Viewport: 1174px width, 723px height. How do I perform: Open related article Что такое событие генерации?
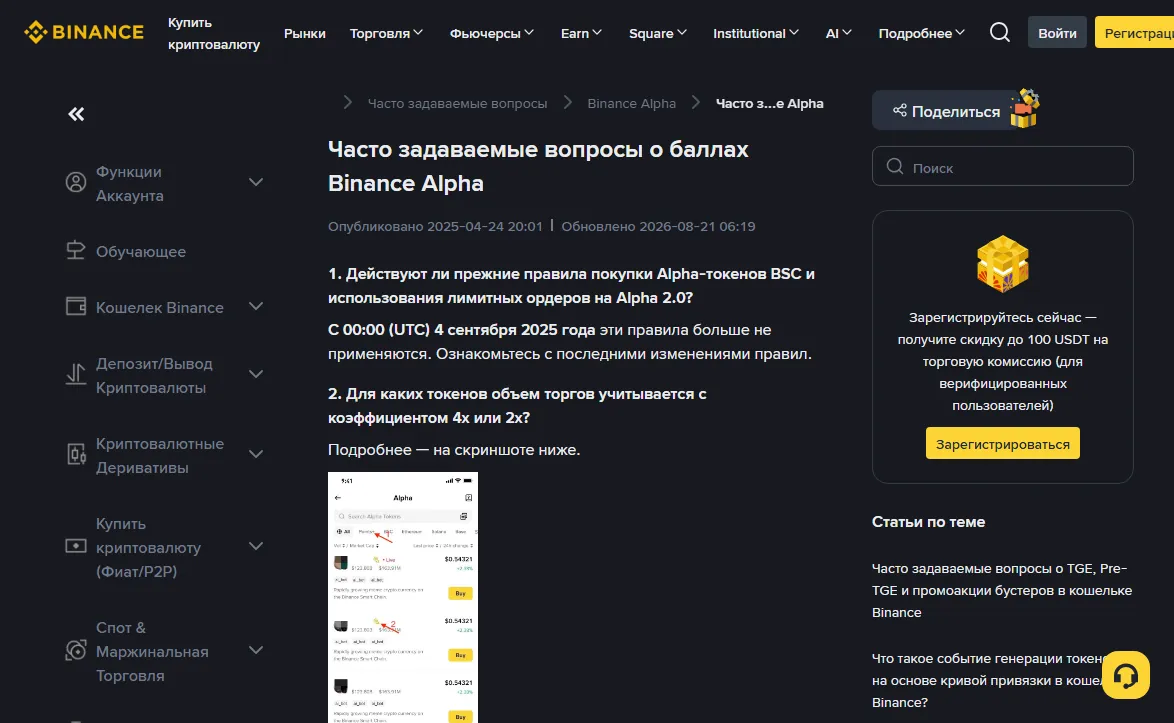click(x=987, y=680)
